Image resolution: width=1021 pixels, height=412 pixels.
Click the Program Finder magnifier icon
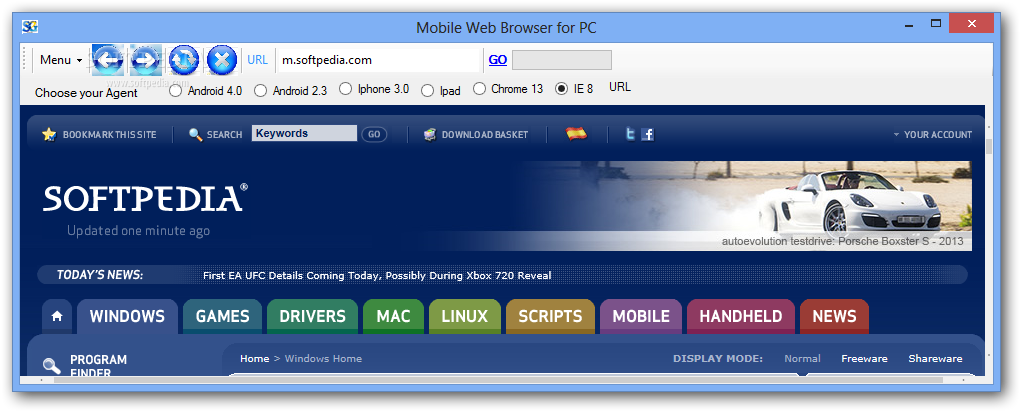51,365
